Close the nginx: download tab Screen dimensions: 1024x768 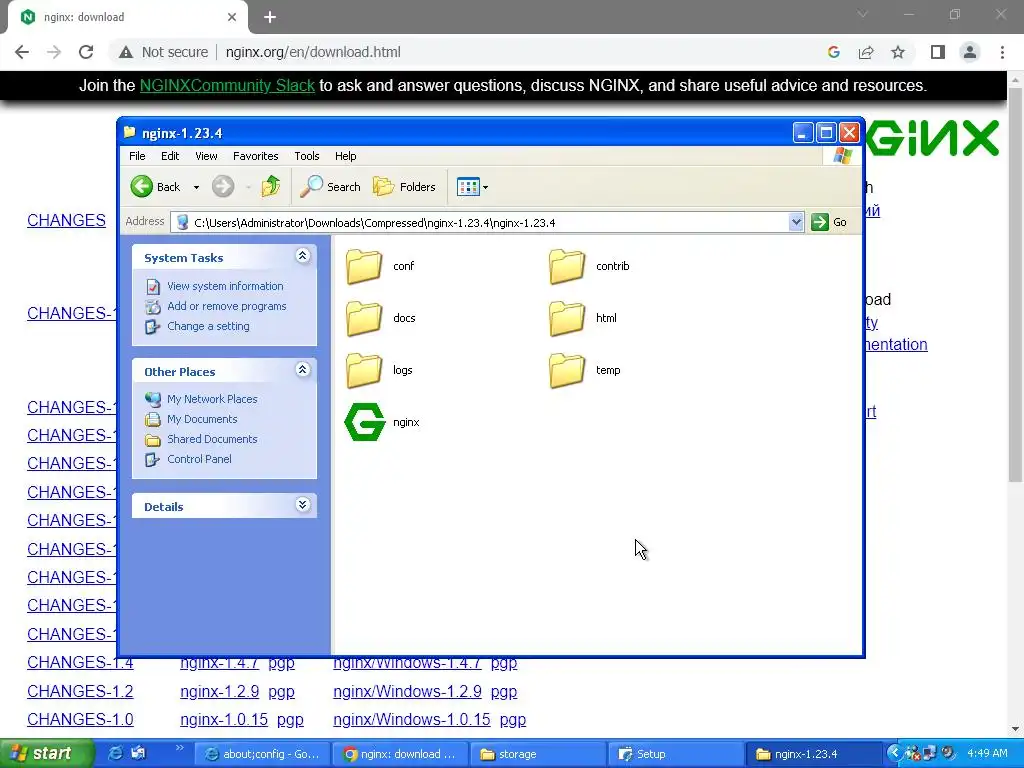tap(232, 18)
